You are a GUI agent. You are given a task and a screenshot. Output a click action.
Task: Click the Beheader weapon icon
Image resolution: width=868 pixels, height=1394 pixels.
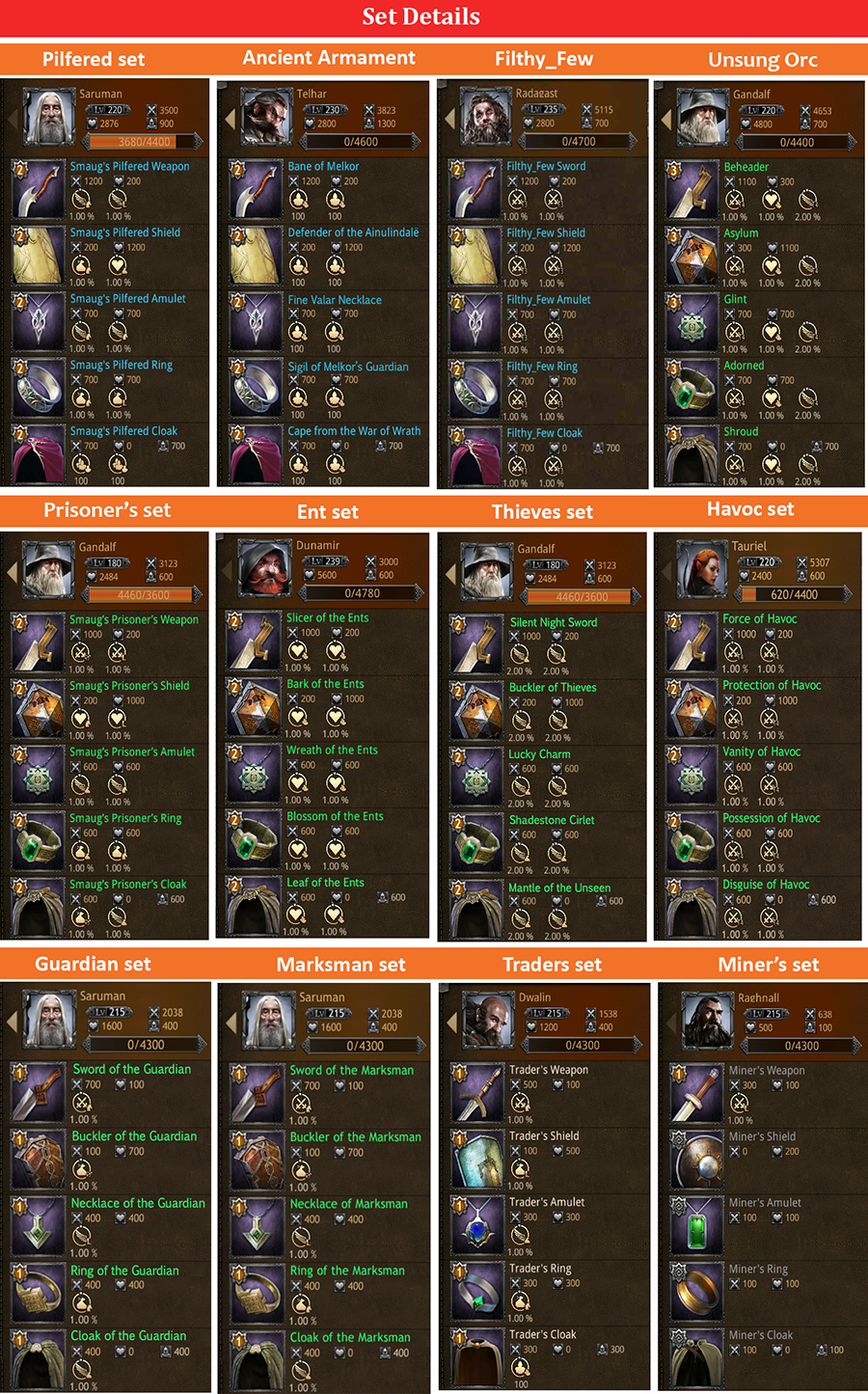coord(692,190)
